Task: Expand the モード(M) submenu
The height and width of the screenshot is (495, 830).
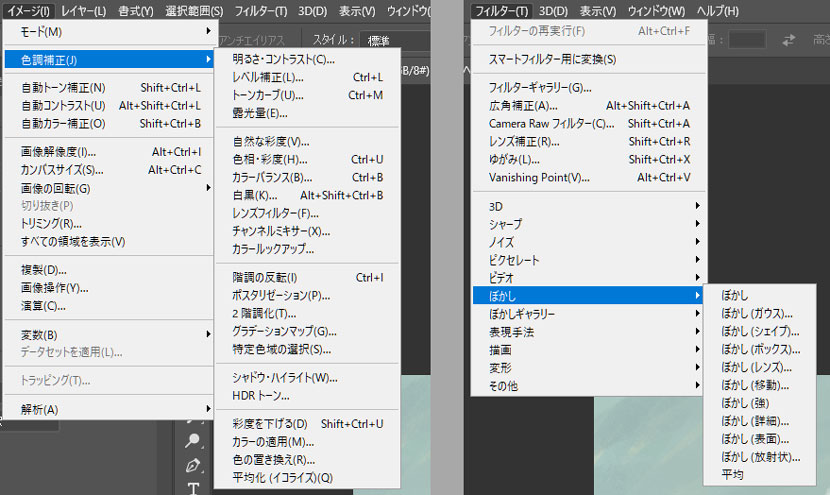Action: [x=109, y=32]
